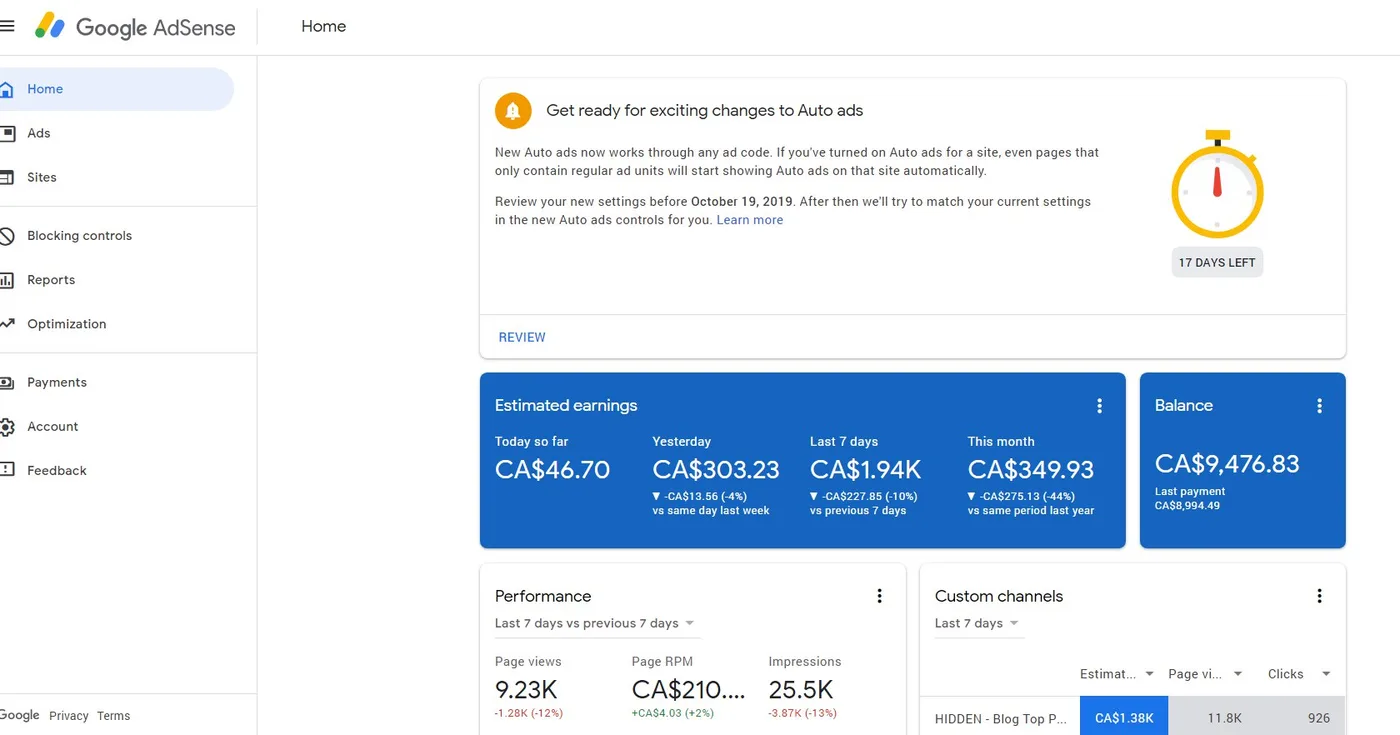The image size is (1400, 735).
Task: Open the hamburger main menu
Action: 7,26
